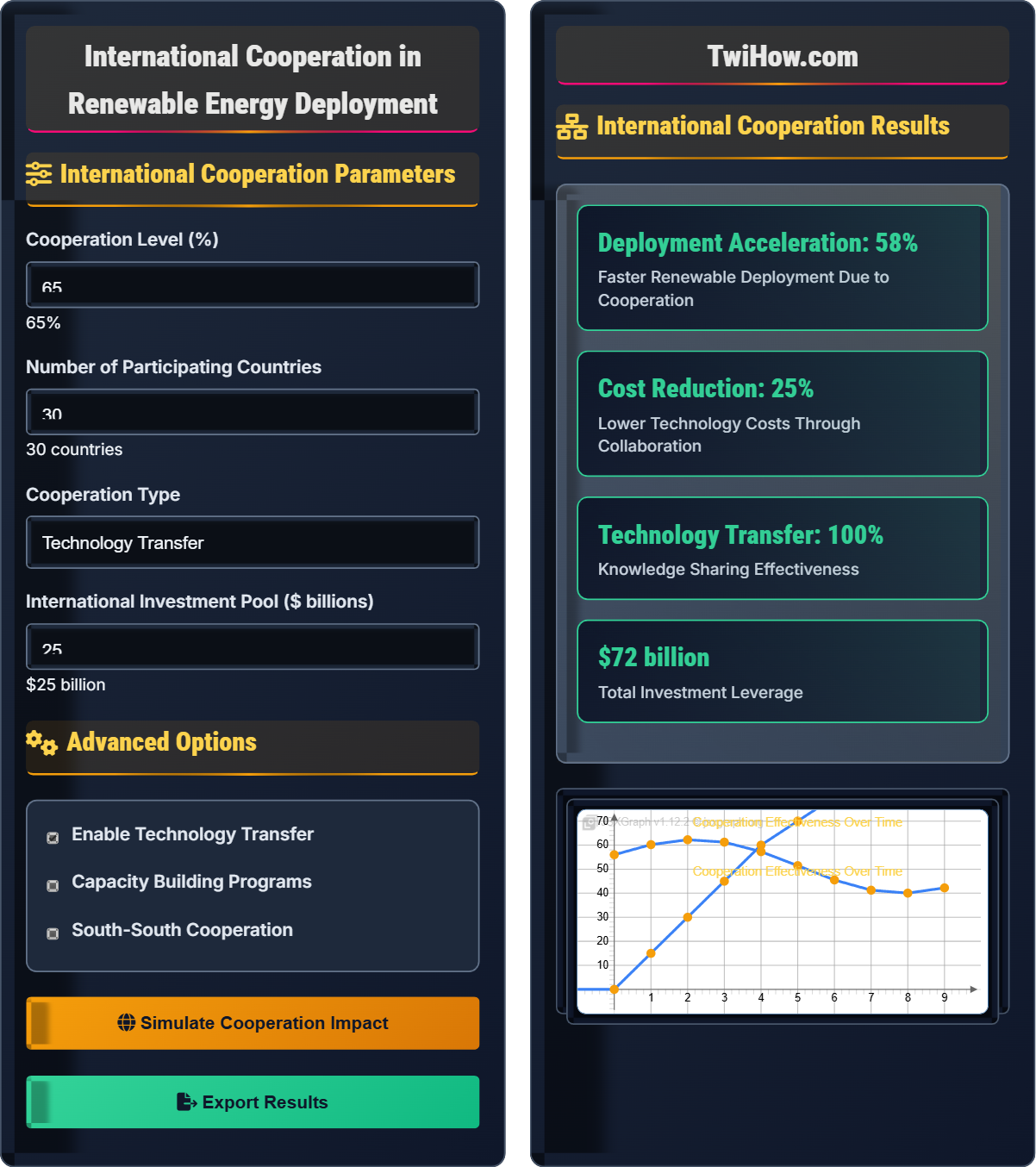Click the 'Cooperation Type' label
The height and width of the screenshot is (1167, 1036).
click(x=103, y=495)
